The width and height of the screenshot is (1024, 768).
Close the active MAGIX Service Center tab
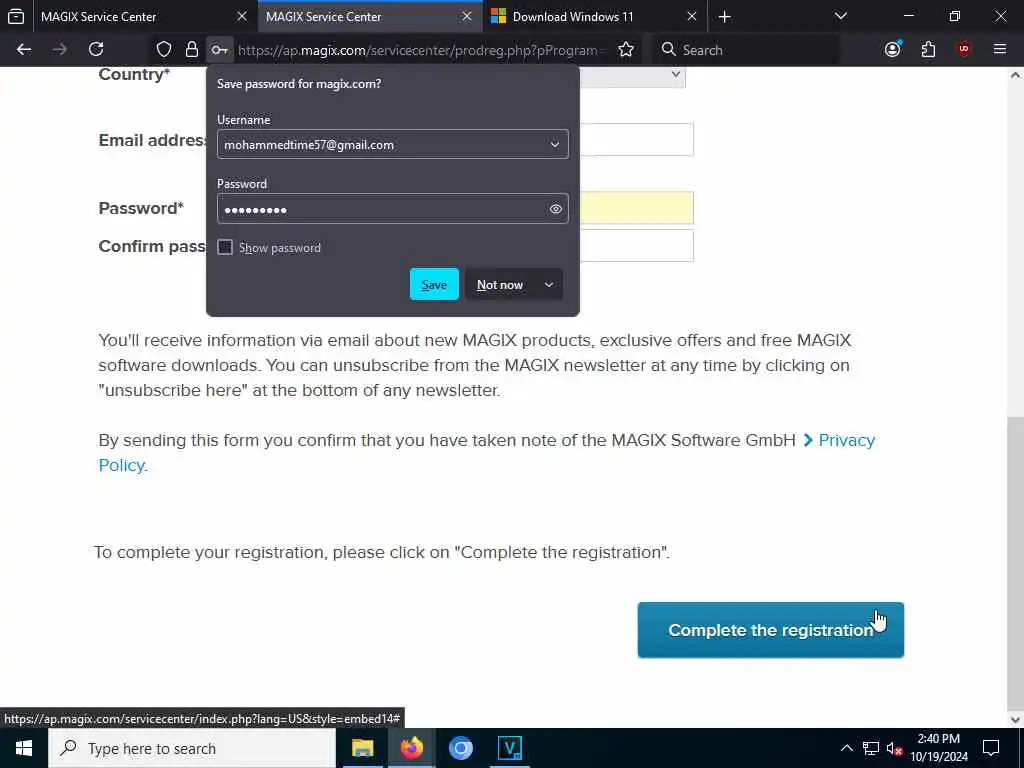467,16
